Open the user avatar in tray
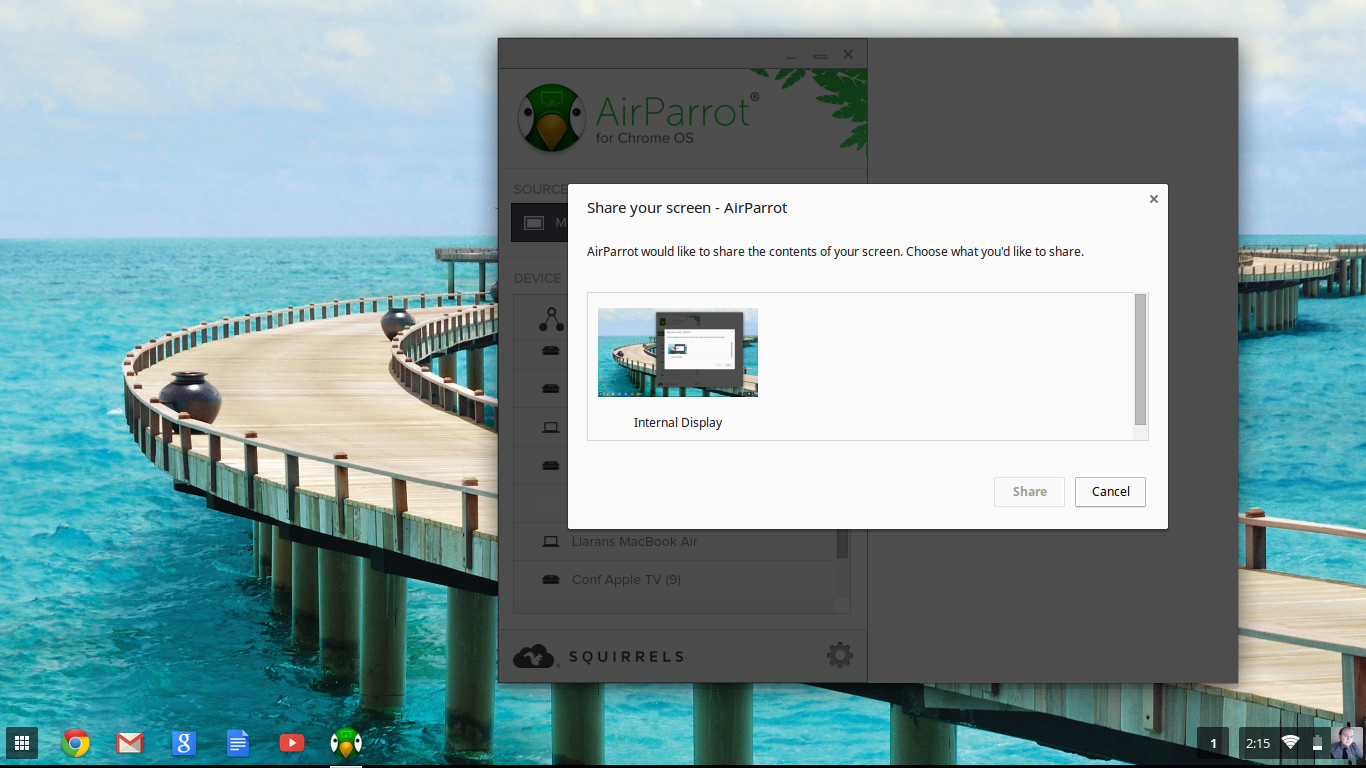This screenshot has width=1366, height=768. tap(1346, 743)
